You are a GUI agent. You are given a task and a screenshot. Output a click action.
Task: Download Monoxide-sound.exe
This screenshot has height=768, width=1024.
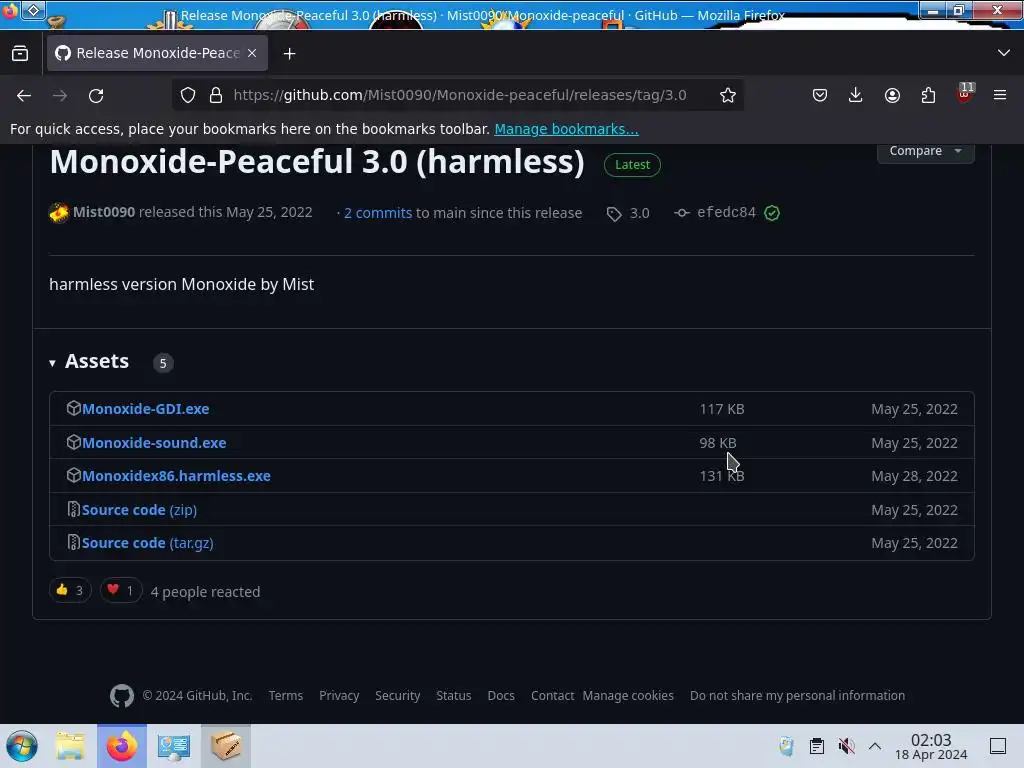[153, 443]
